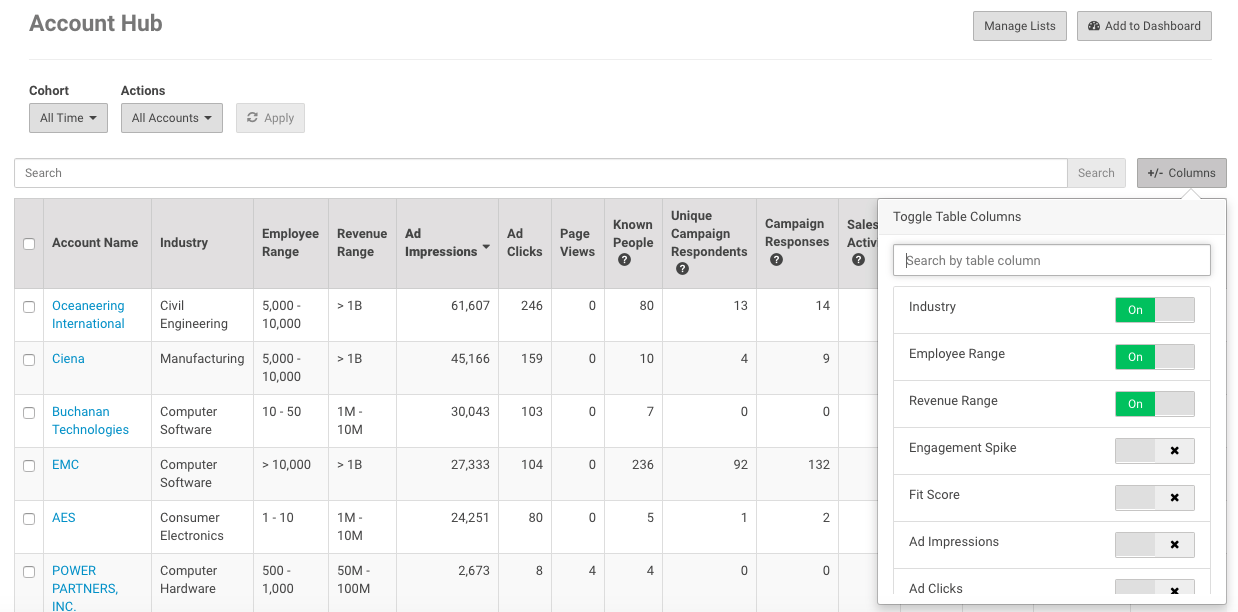Open the Buchanan Technologies account link
Screen dimensions: 1238x612
pos(90,421)
